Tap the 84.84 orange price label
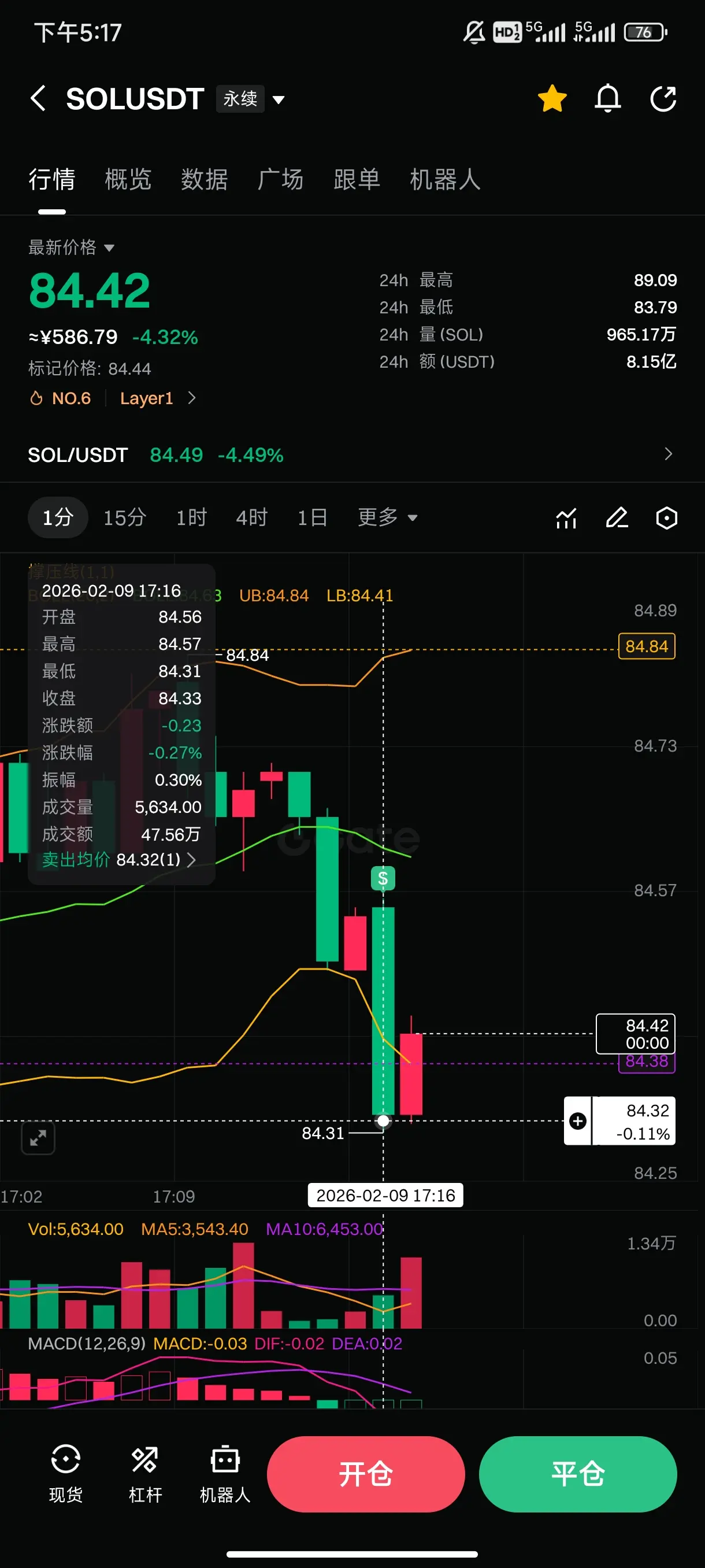This screenshot has height=1568, width=705. tap(647, 646)
